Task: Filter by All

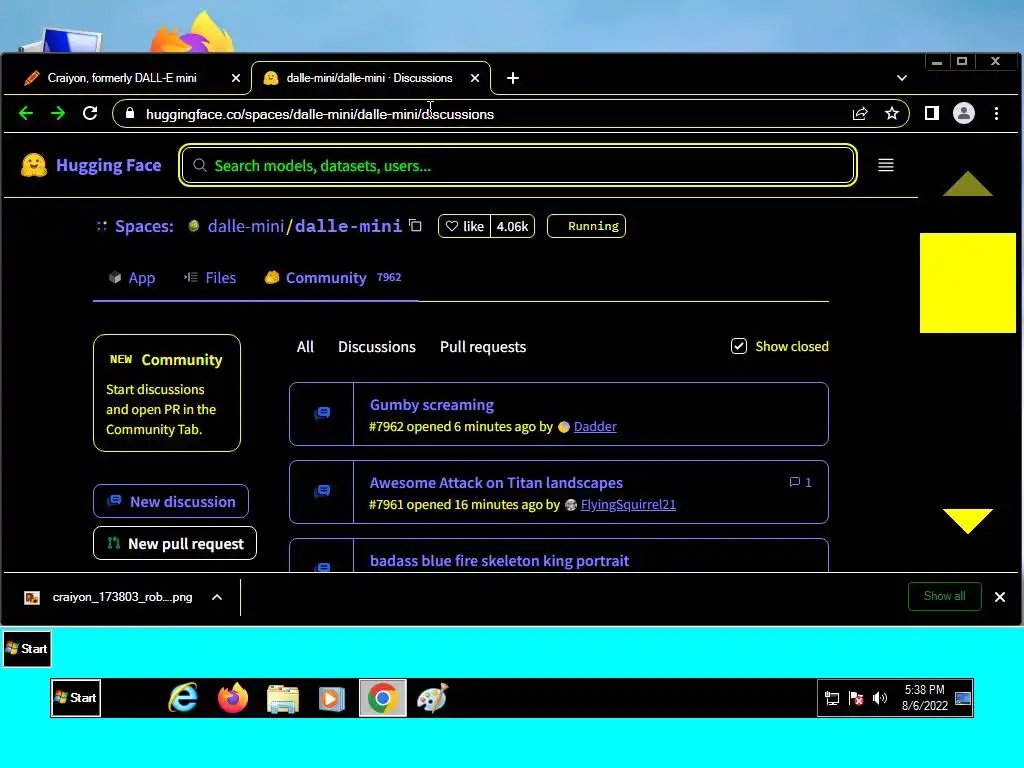Action: click(x=305, y=347)
